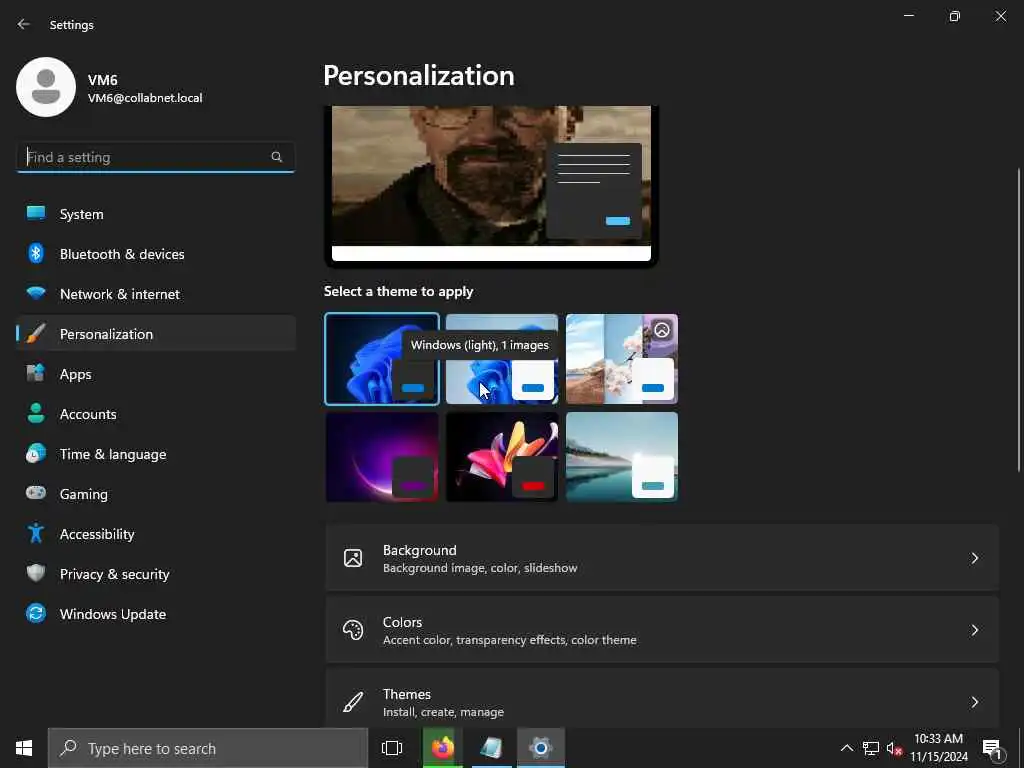Open the System settings category

156,214
